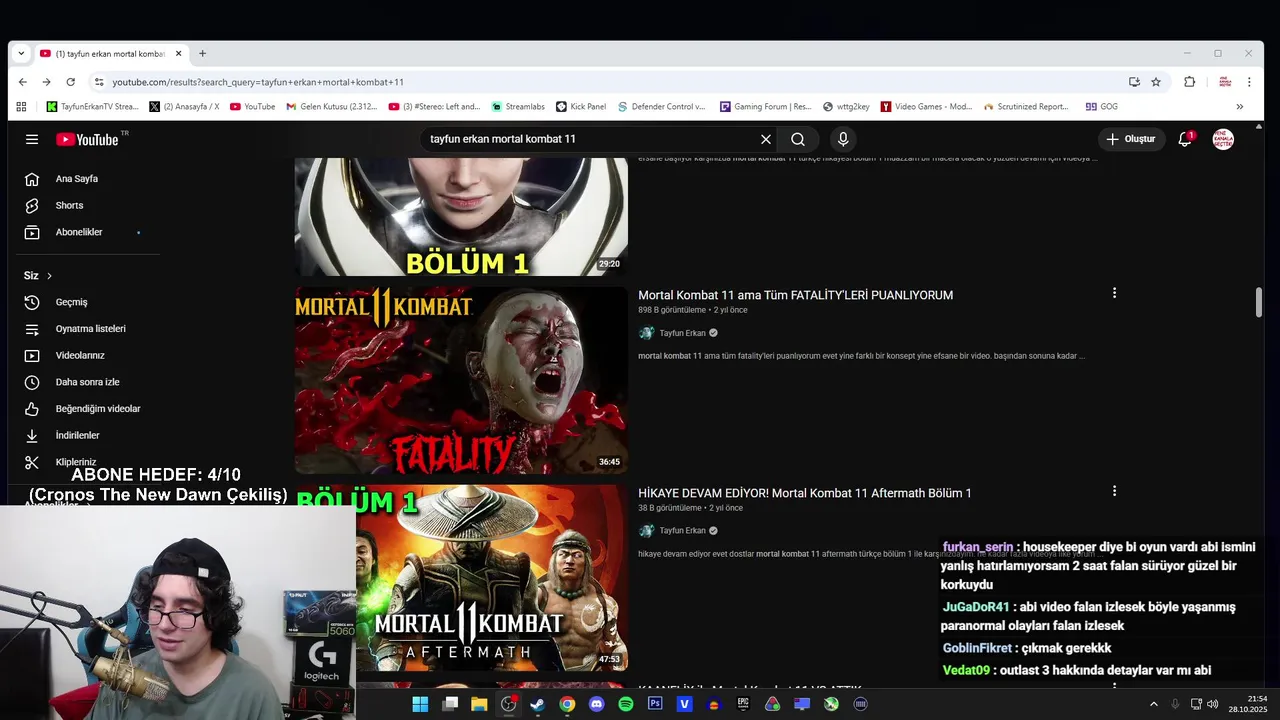This screenshot has width=1280, height=720.
Task: Open more options for the Fatality video
Action: [1114, 293]
